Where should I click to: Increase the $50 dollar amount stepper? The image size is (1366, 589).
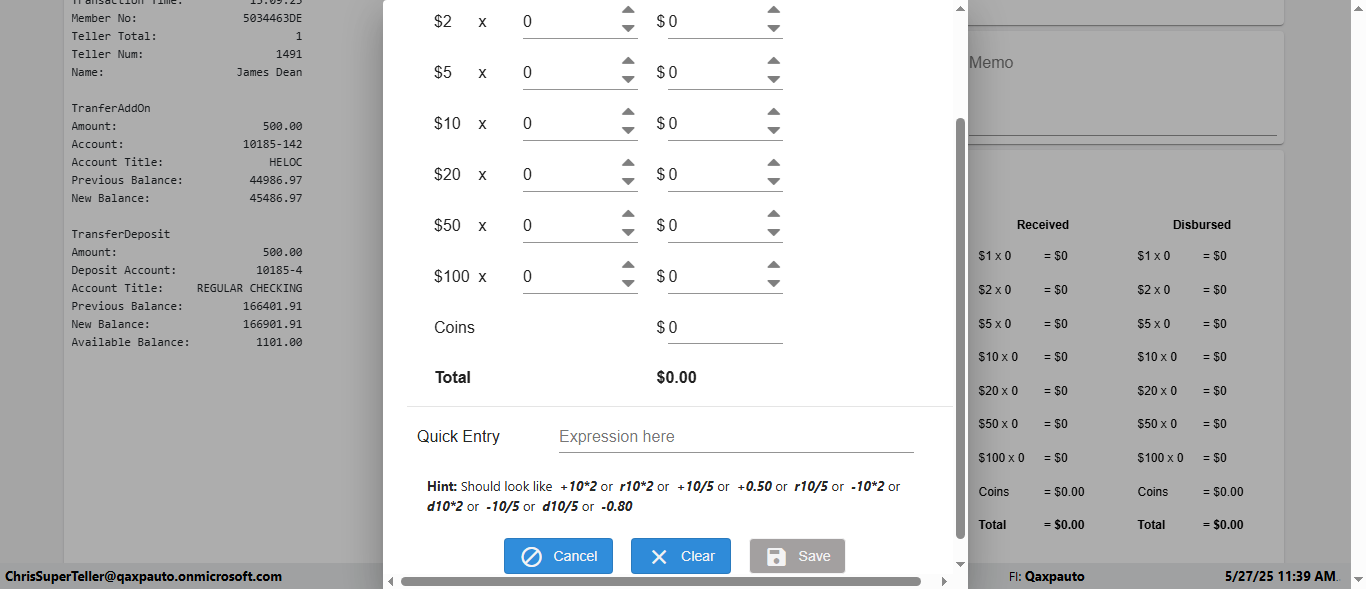773,214
